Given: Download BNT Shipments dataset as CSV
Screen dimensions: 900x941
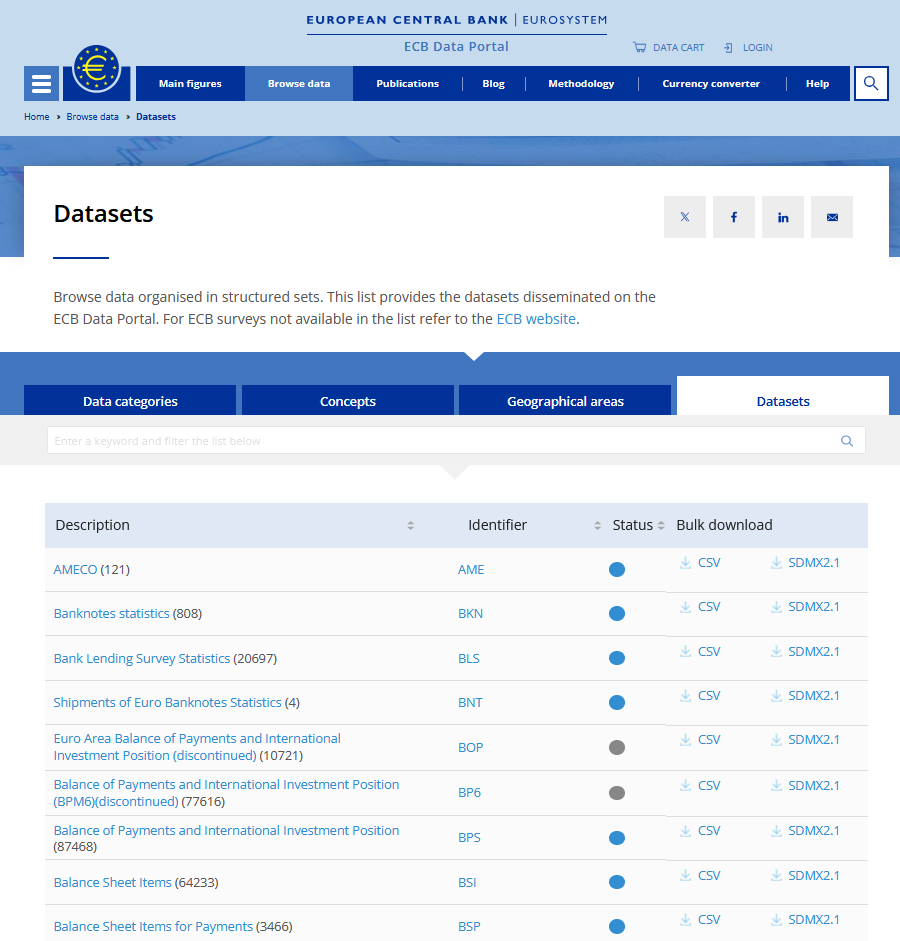Looking at the screenshot, I should pyautogui.click(x=700, y=696).
